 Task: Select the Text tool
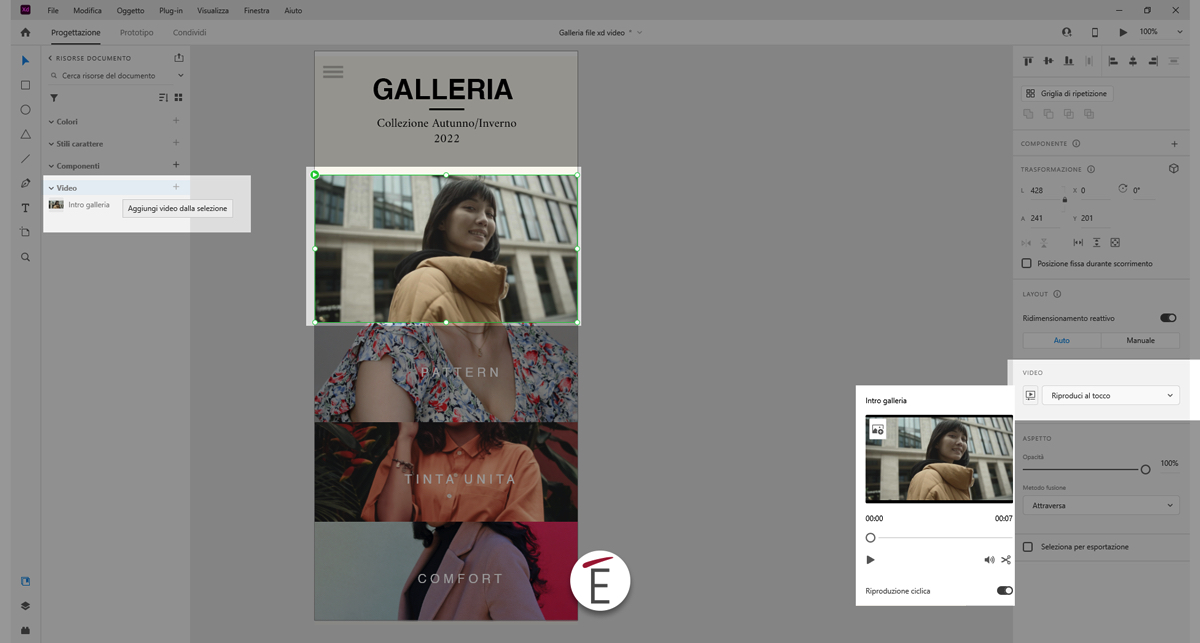tap(26, 208)
